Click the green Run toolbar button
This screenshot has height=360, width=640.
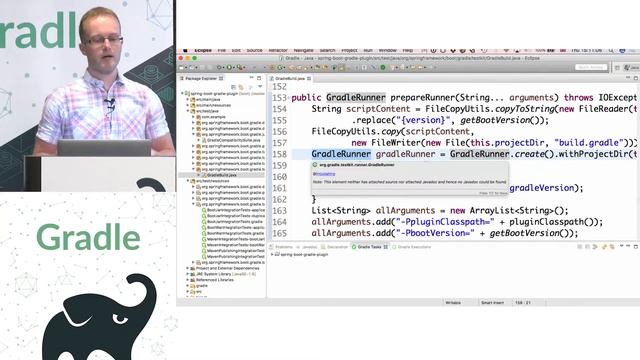229,67
